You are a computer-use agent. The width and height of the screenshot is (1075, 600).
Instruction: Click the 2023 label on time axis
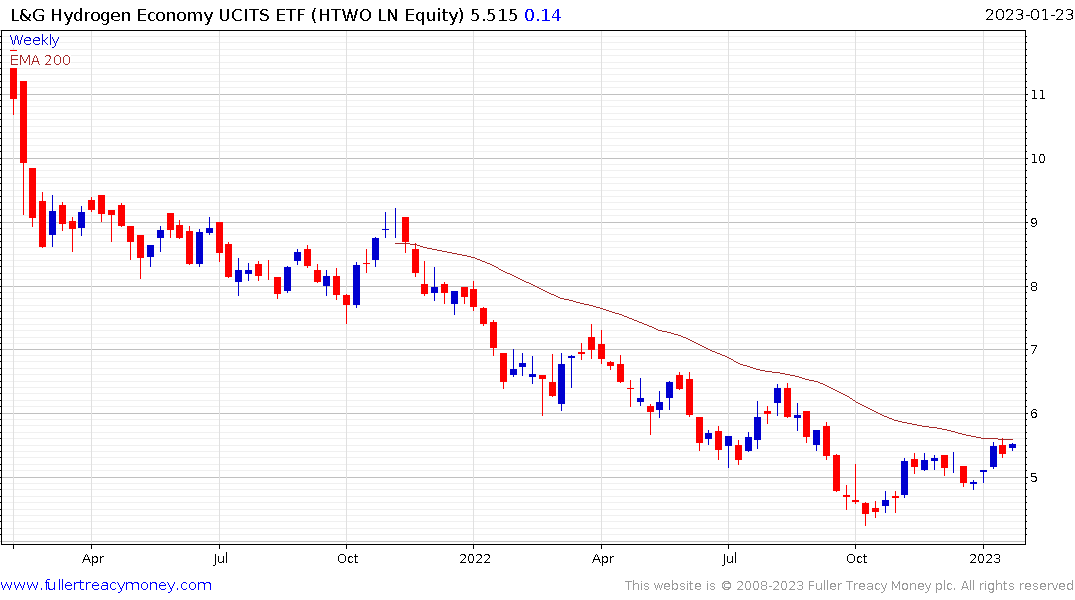pyautogui.click(x=985, y=558)
